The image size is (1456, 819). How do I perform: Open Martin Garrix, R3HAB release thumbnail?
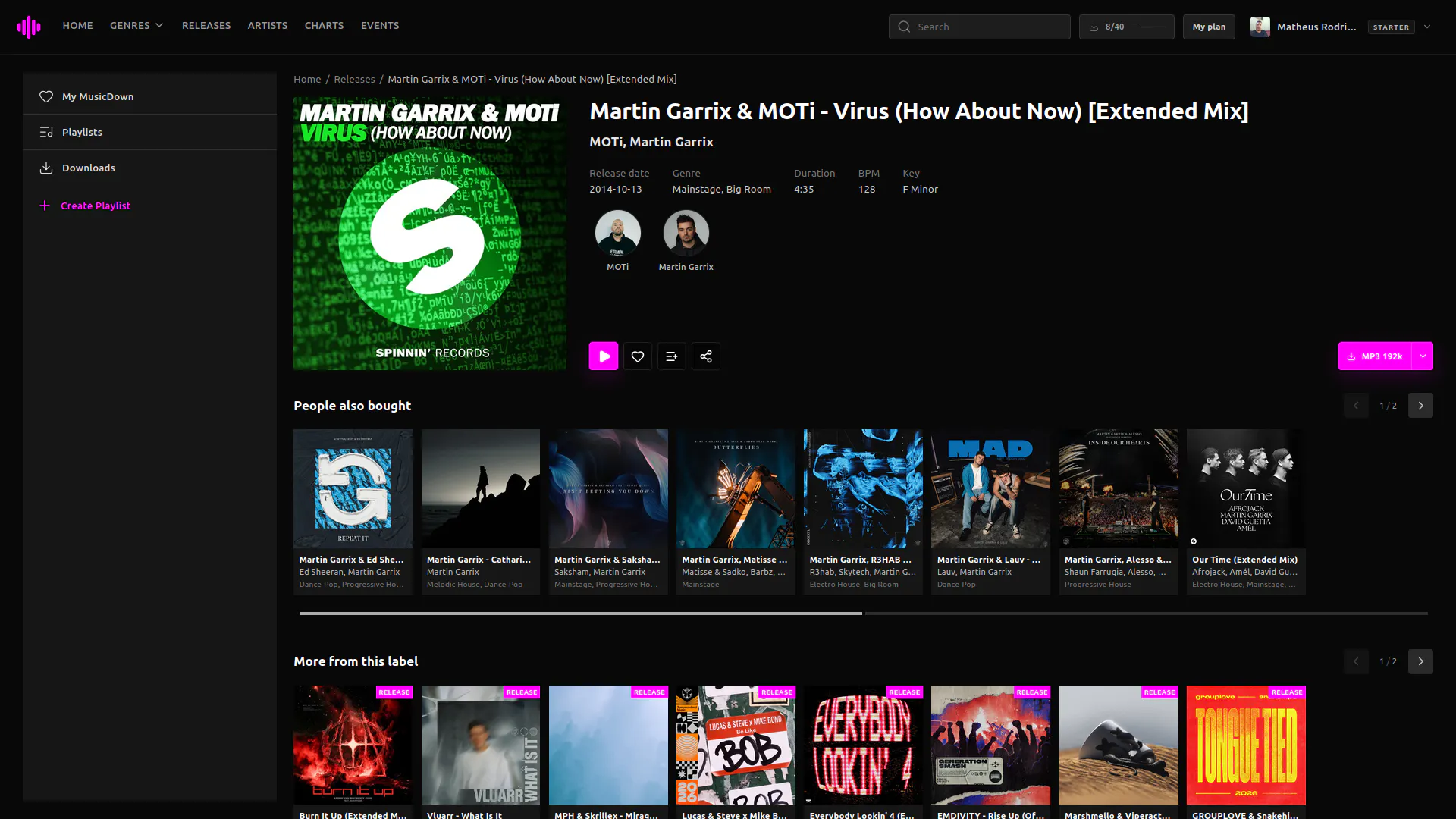click(x=863, y=489)
